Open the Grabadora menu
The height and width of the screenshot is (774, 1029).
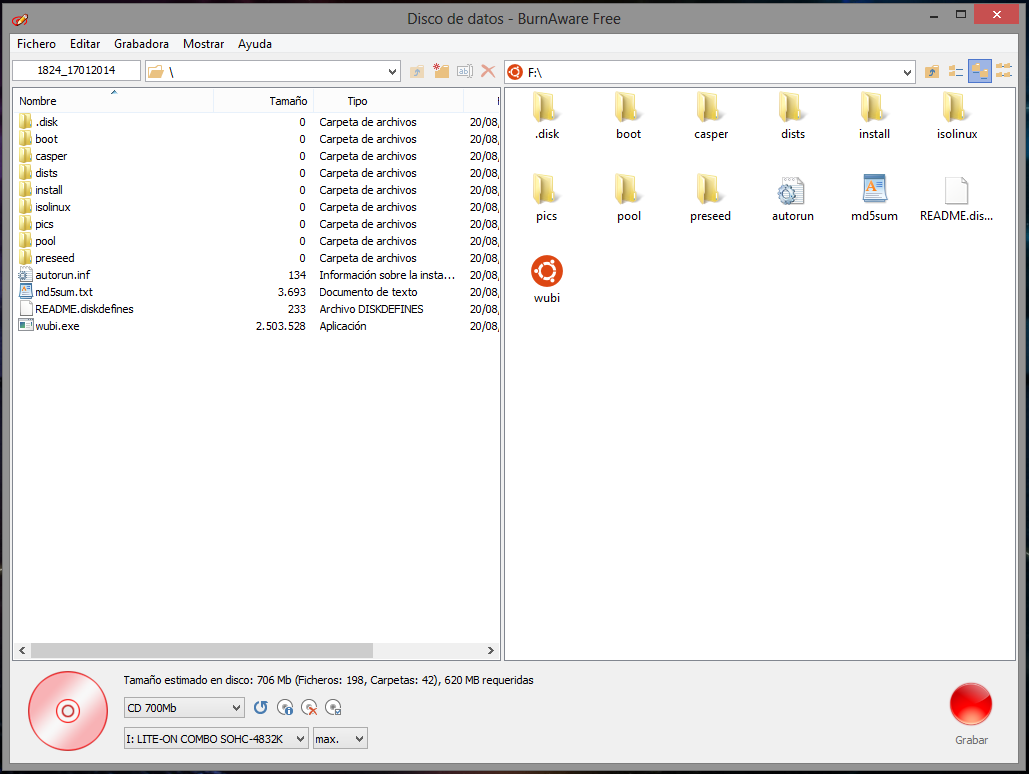coord(141,44)
